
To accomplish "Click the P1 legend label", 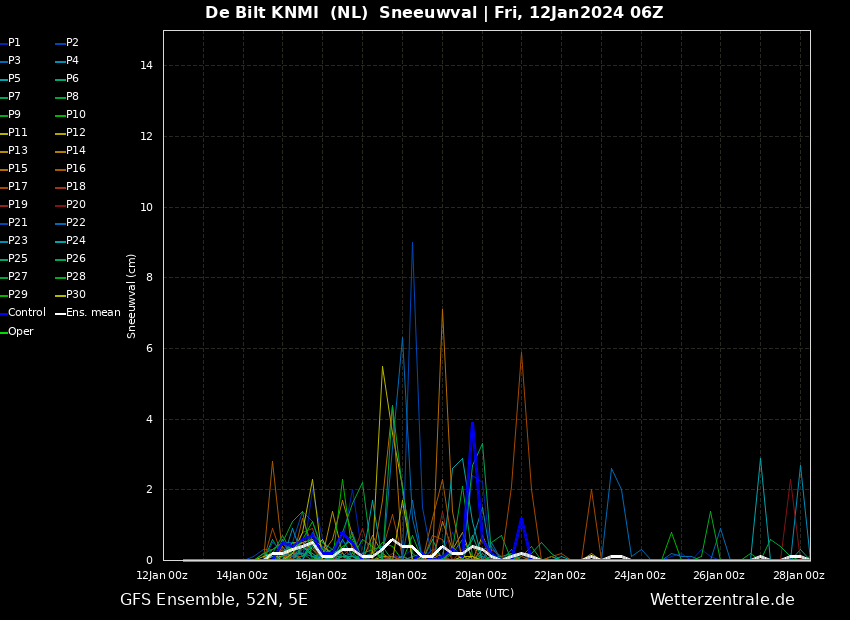I will click(14, 43).
